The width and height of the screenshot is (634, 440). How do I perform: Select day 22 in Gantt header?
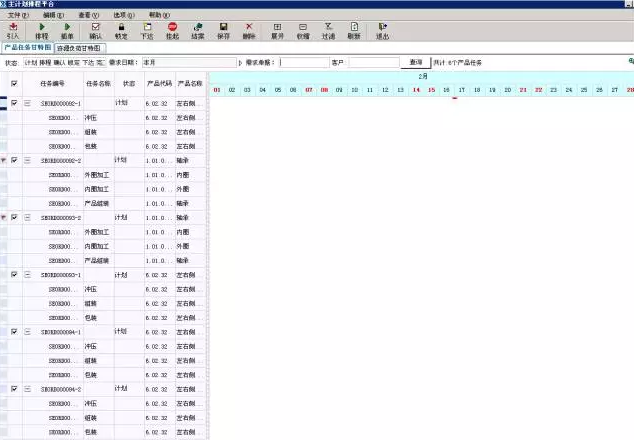tap(539, 90)
